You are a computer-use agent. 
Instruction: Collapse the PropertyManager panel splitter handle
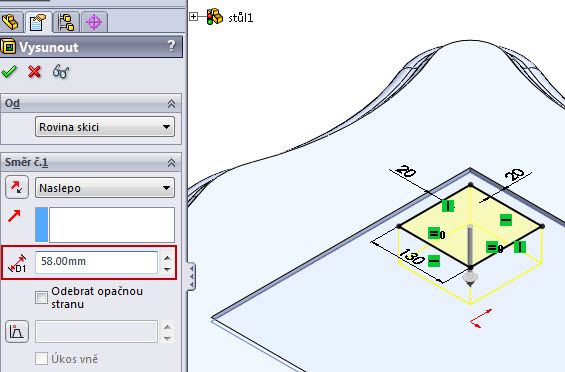point(191,276)
